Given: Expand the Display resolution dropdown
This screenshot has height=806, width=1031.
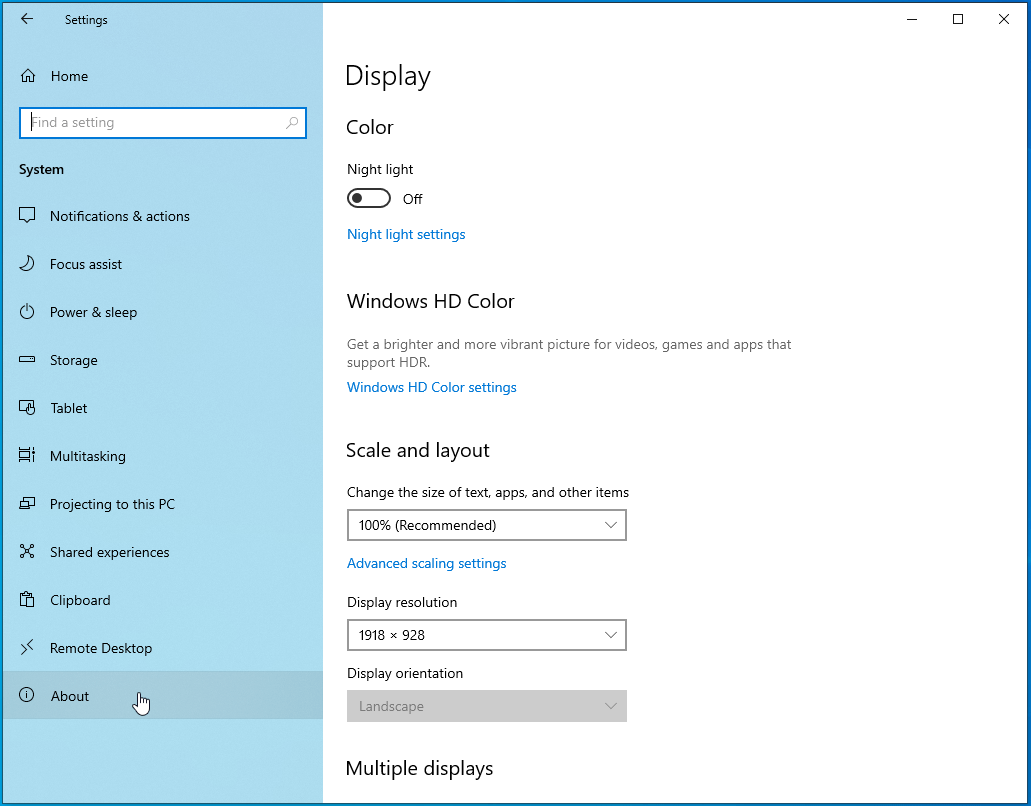Looking at the screenshot, I should (487, 635).
